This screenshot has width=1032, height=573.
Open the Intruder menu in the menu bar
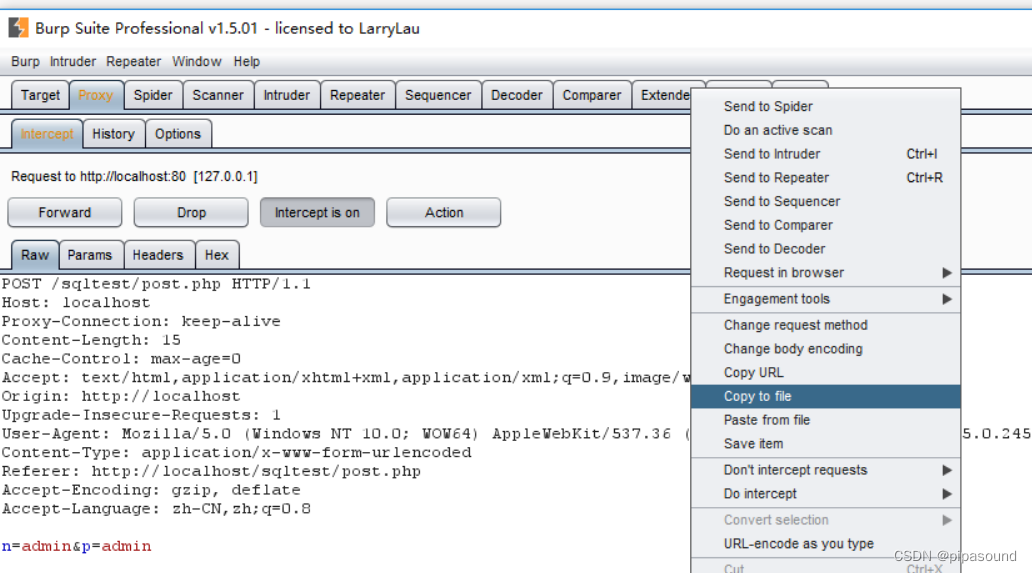72,61
